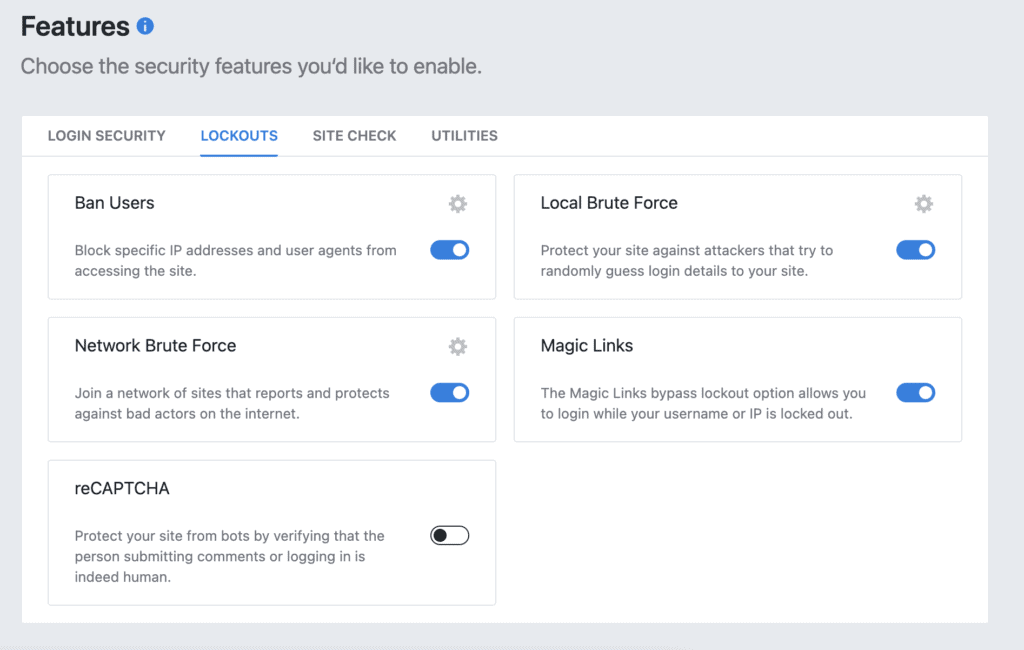Click the Local Brute Force title
Image resolution: width=1024 pixels, height=650 pixels.
(x=609, y=203)
